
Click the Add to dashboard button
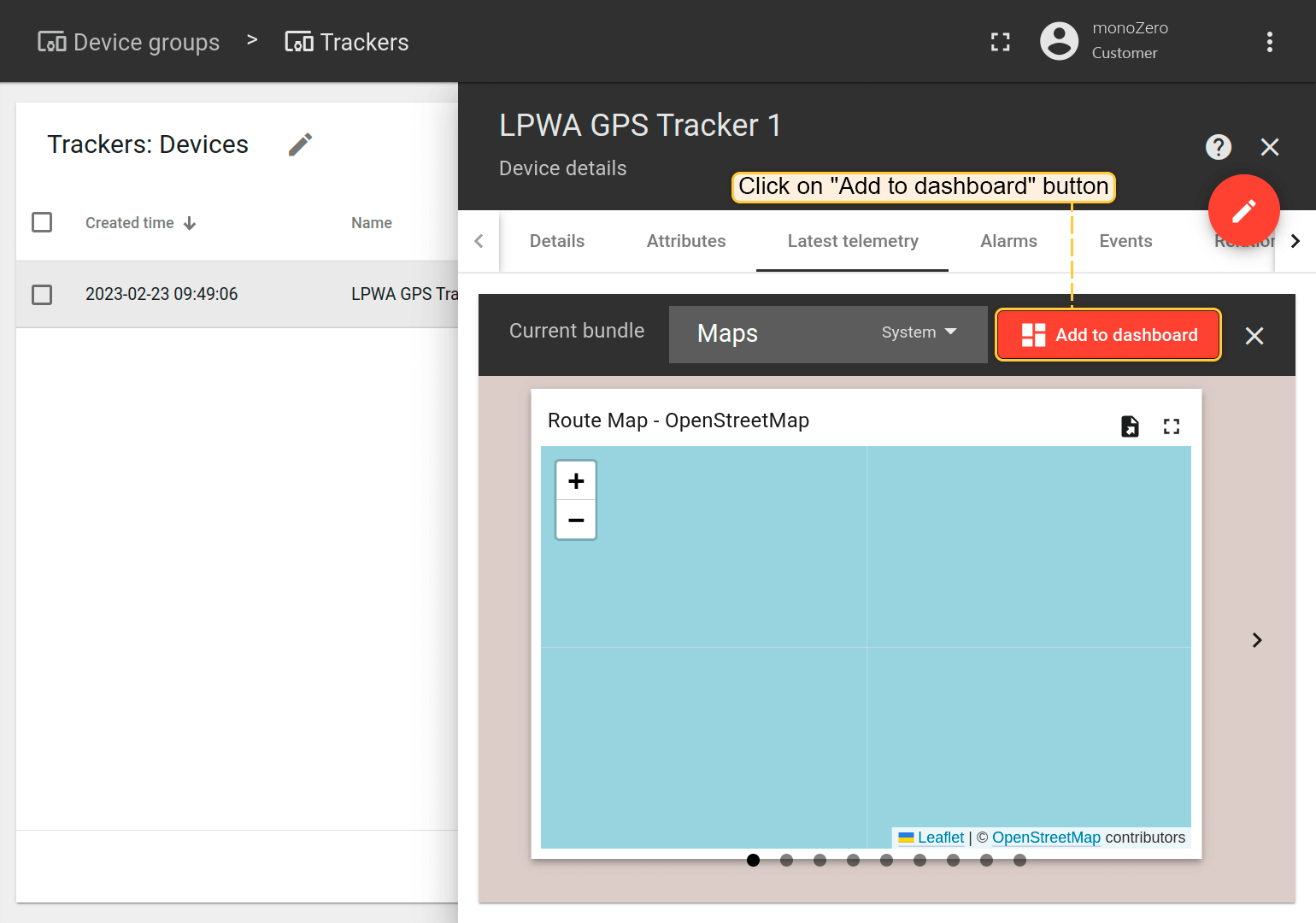pyautogui.click(x=1108, y=335)
